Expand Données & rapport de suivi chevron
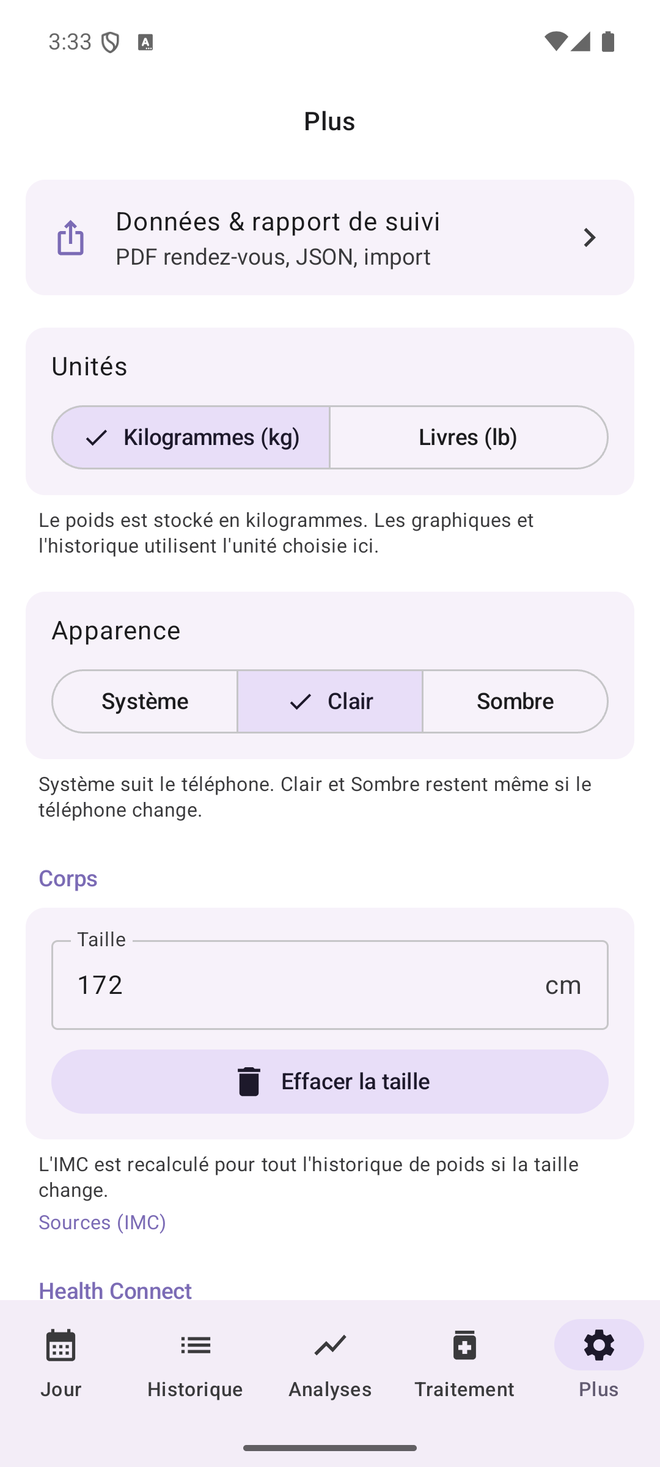Viewport: 660px width, 1467px height. pyautogui.click(x=589, y=238)
